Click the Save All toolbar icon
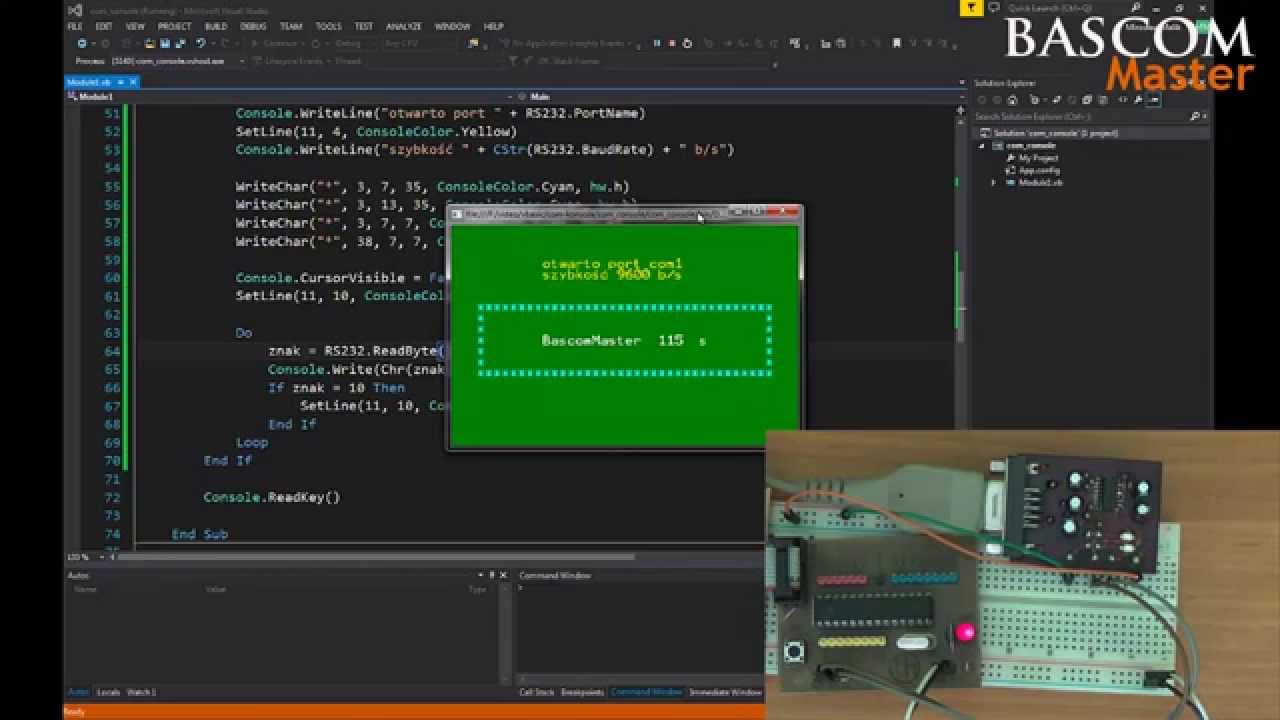Image resolution: width=1280 pixels, height=720 pixels. tap(180, 44)
